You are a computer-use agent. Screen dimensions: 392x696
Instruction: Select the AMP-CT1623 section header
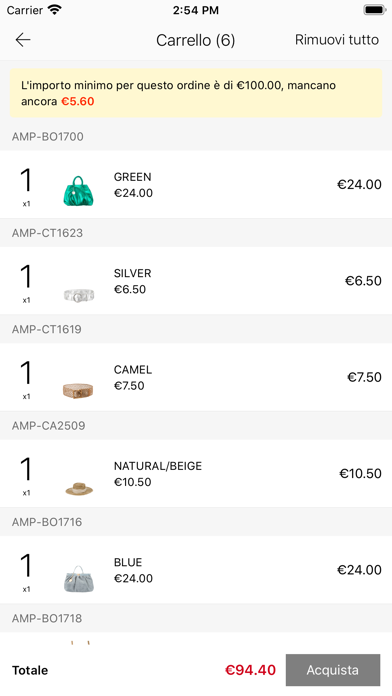[196, 233]
